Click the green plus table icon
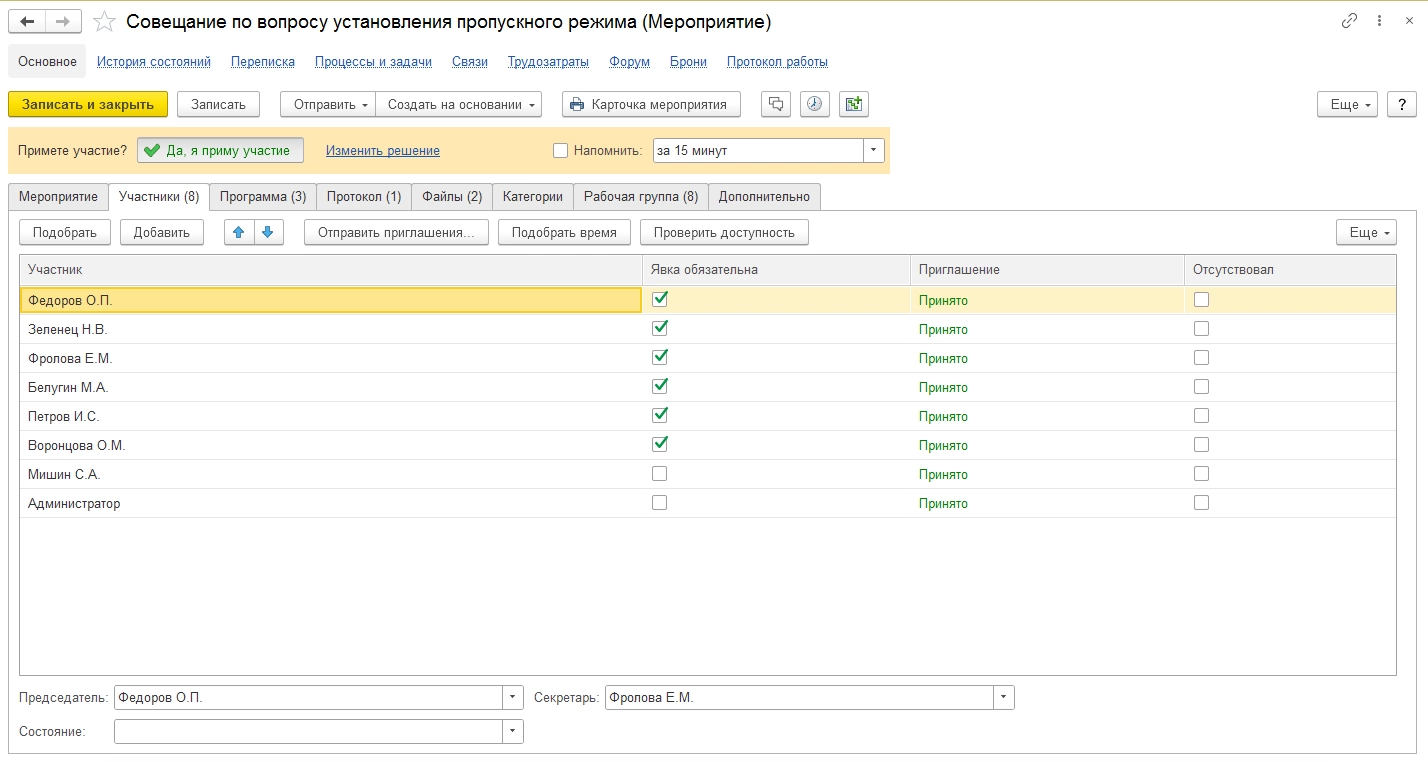The width and height of the screenshot is (1428, 762). click(x=853, y=104)
